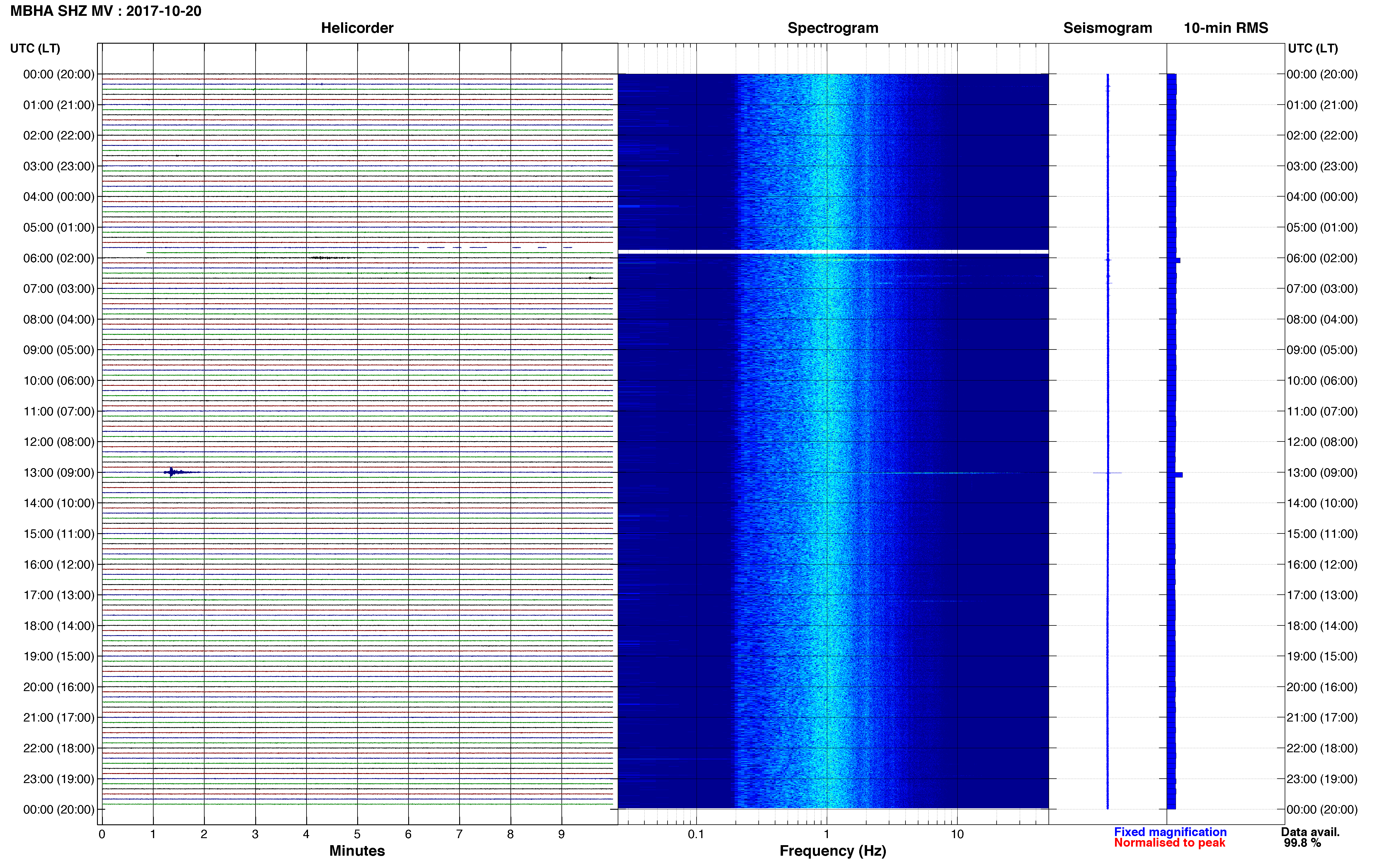The image size is (1389, 868).
Task: Click the left 'UTC (LT)' axis label
Action: coord(35,48)
